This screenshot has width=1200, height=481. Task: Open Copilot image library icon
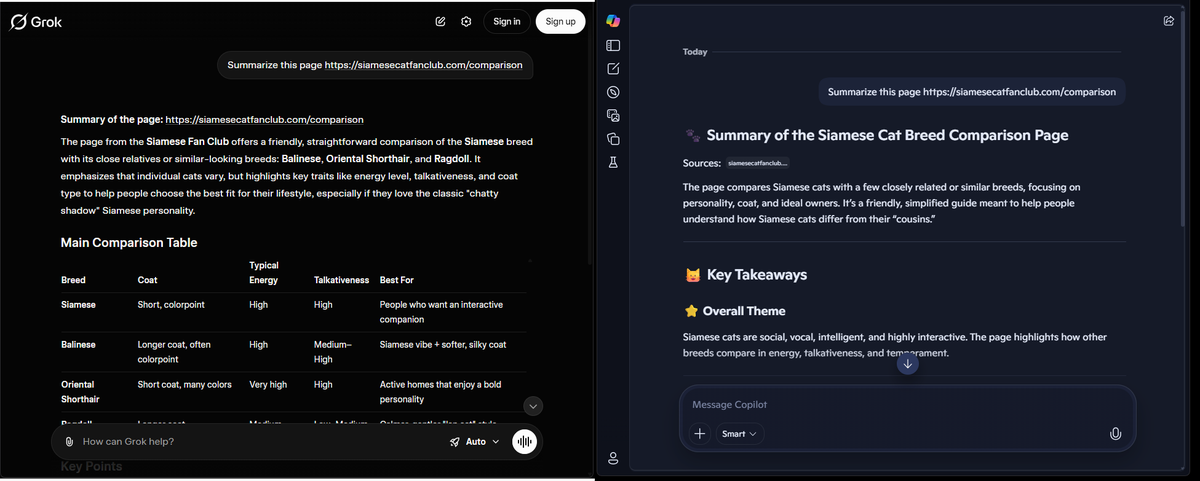click(614, 115)
